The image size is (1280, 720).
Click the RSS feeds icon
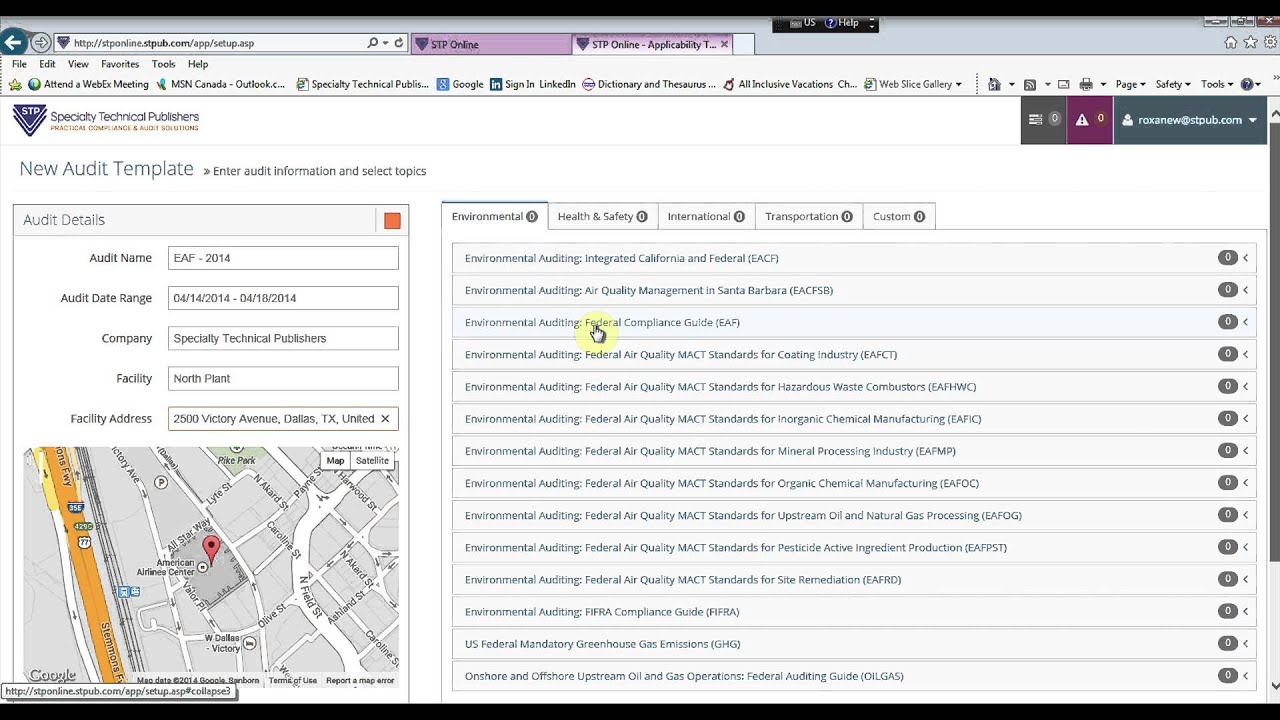1029,85
